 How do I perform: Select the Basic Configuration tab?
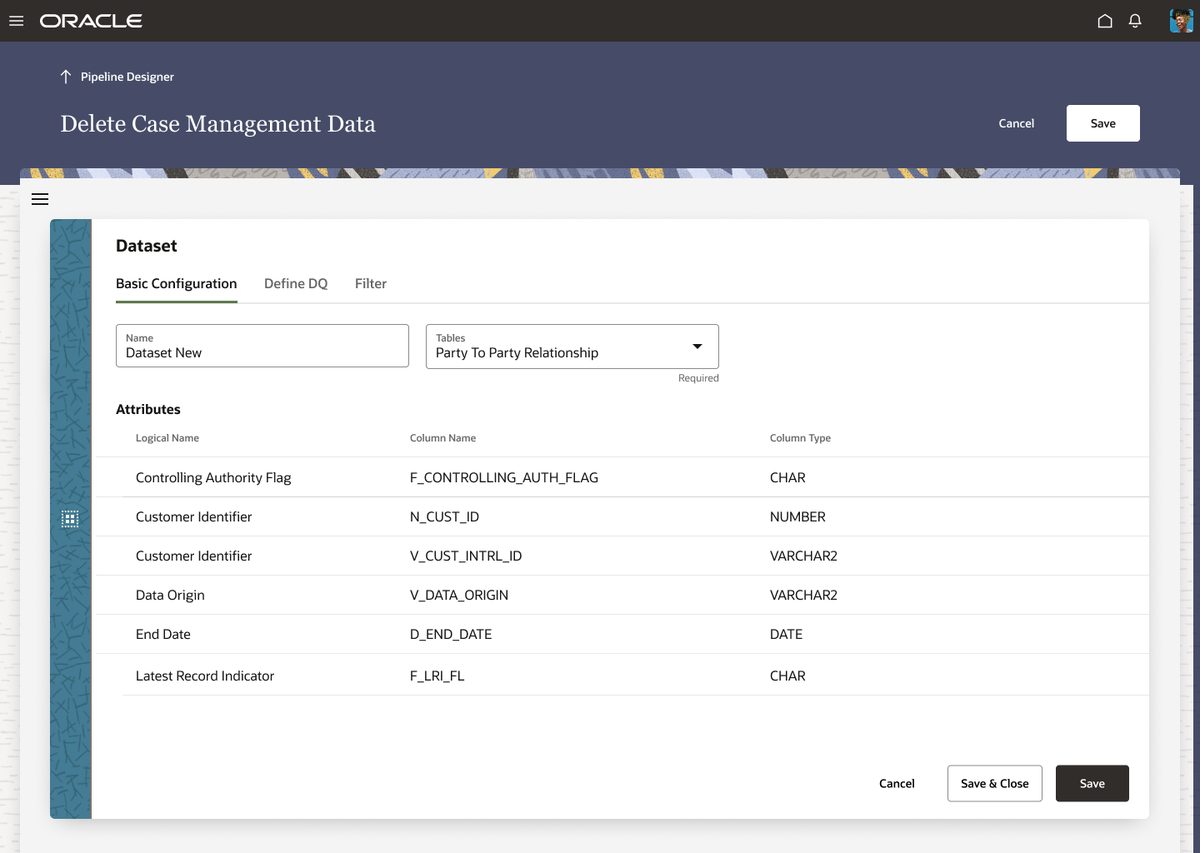coord(176,284)
